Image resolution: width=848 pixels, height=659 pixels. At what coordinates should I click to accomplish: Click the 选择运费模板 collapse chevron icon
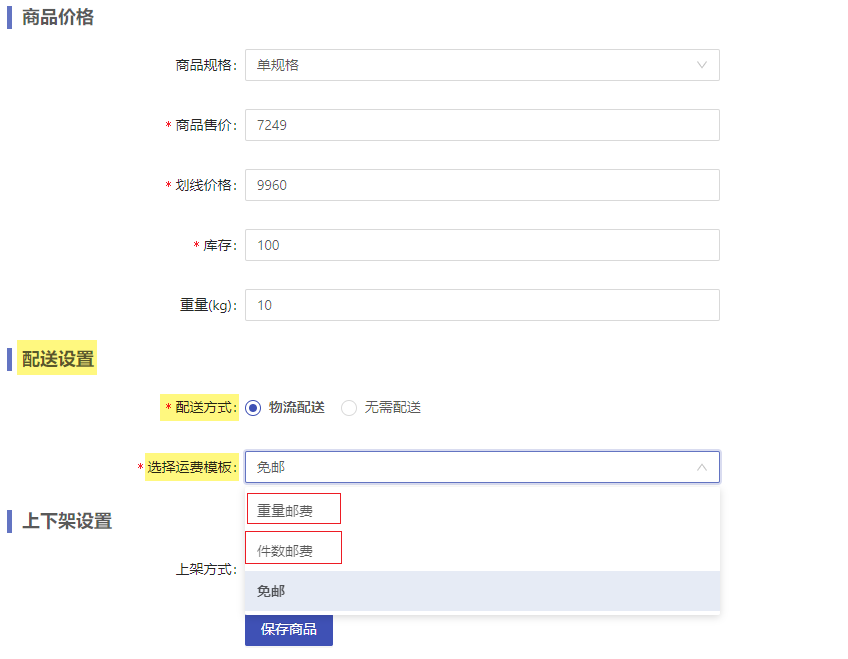(701, 467)
